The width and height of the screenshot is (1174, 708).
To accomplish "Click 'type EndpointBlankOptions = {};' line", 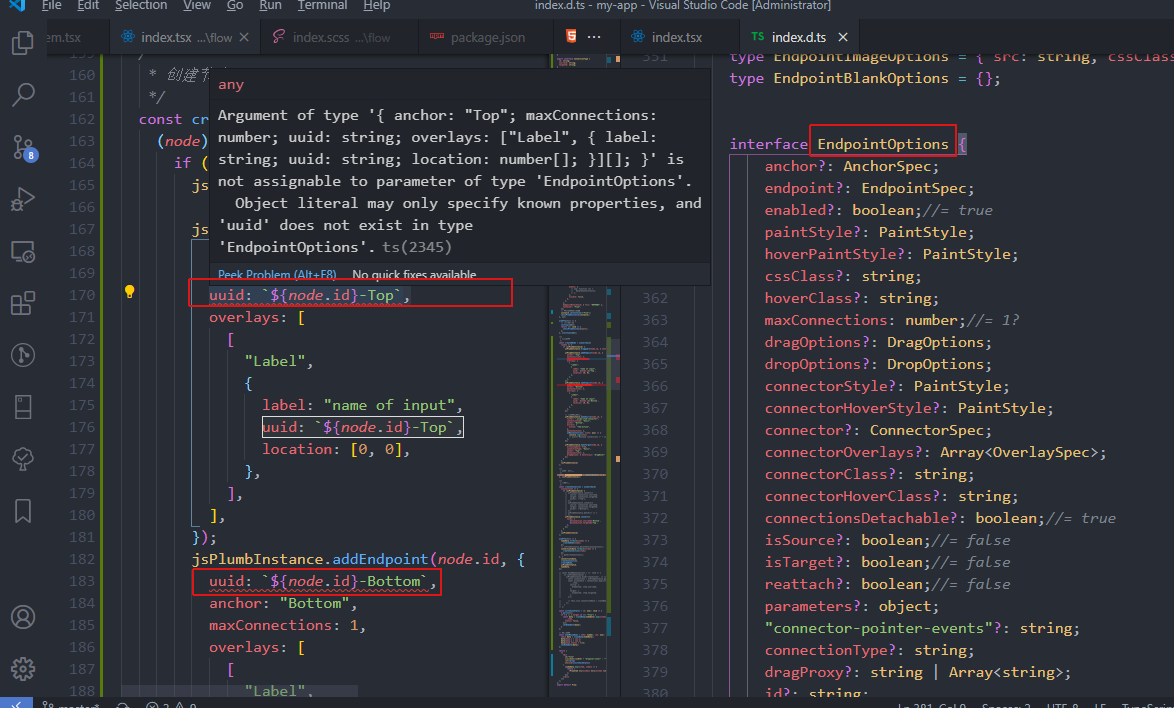I will coord(865,79).
